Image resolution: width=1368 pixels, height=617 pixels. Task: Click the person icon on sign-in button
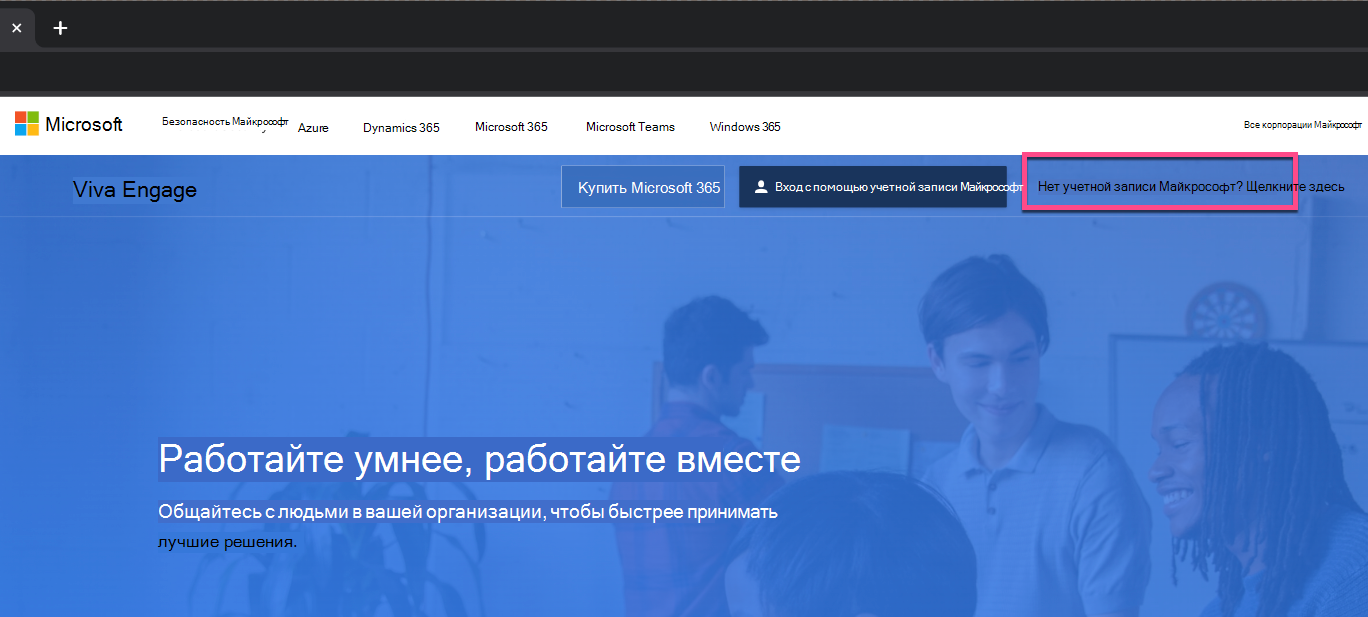[761, 187]
